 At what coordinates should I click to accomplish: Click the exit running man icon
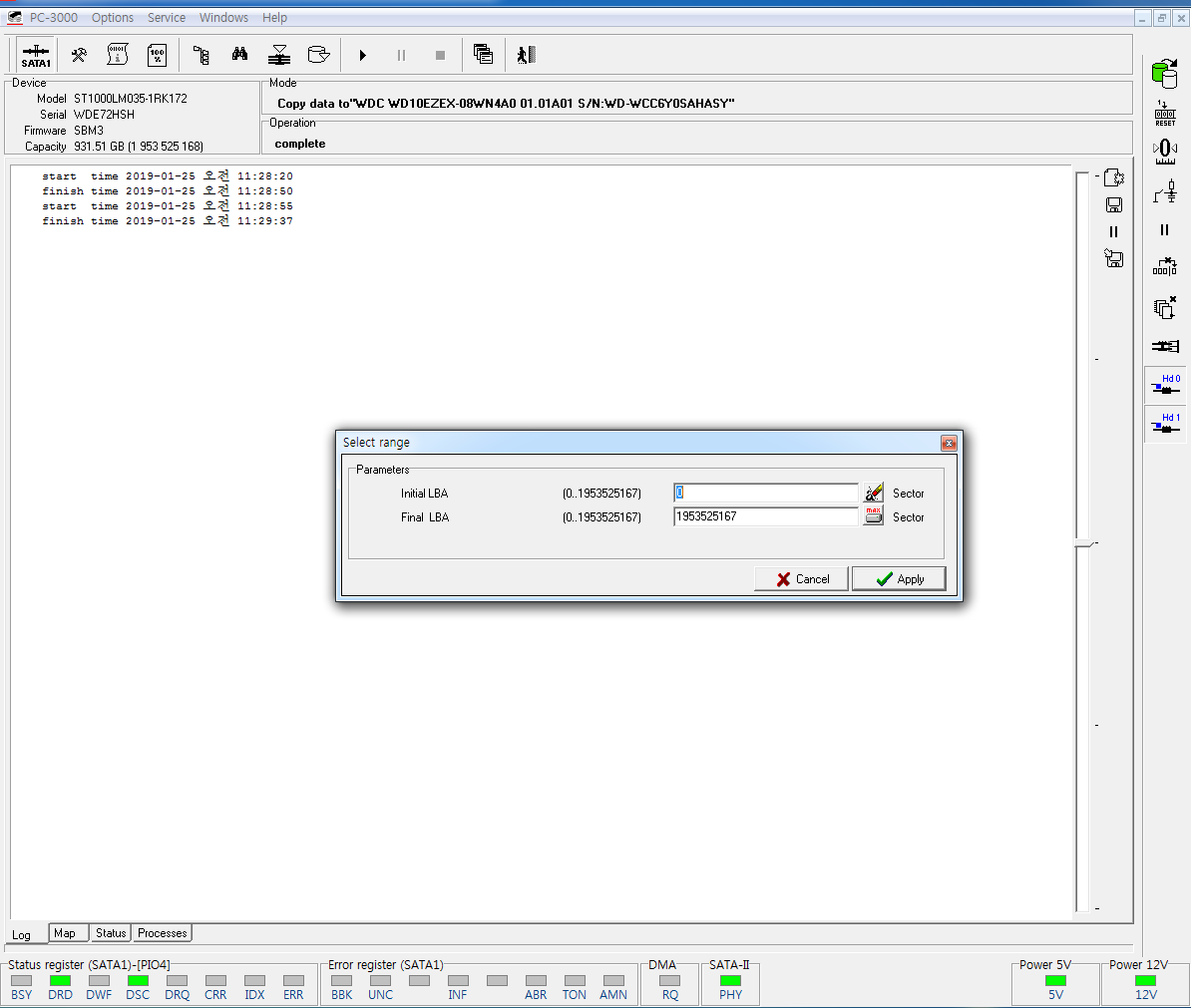tap(527, 55)
